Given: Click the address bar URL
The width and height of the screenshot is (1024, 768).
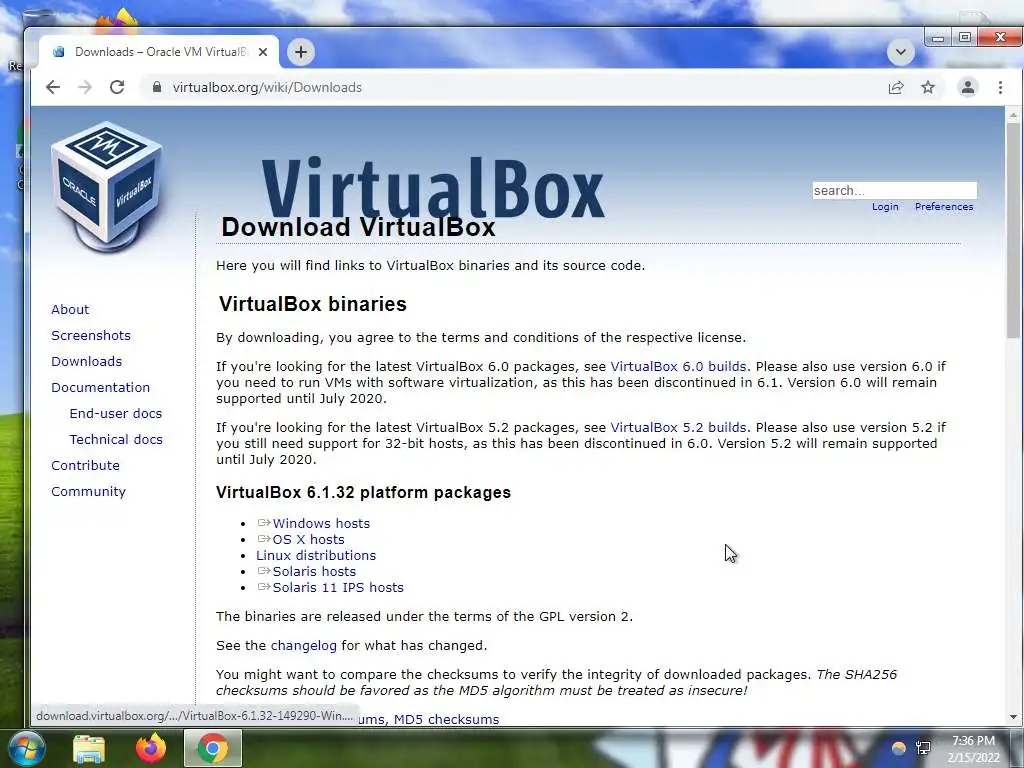Looking at the screenshot, I should [x=267, y=88].
